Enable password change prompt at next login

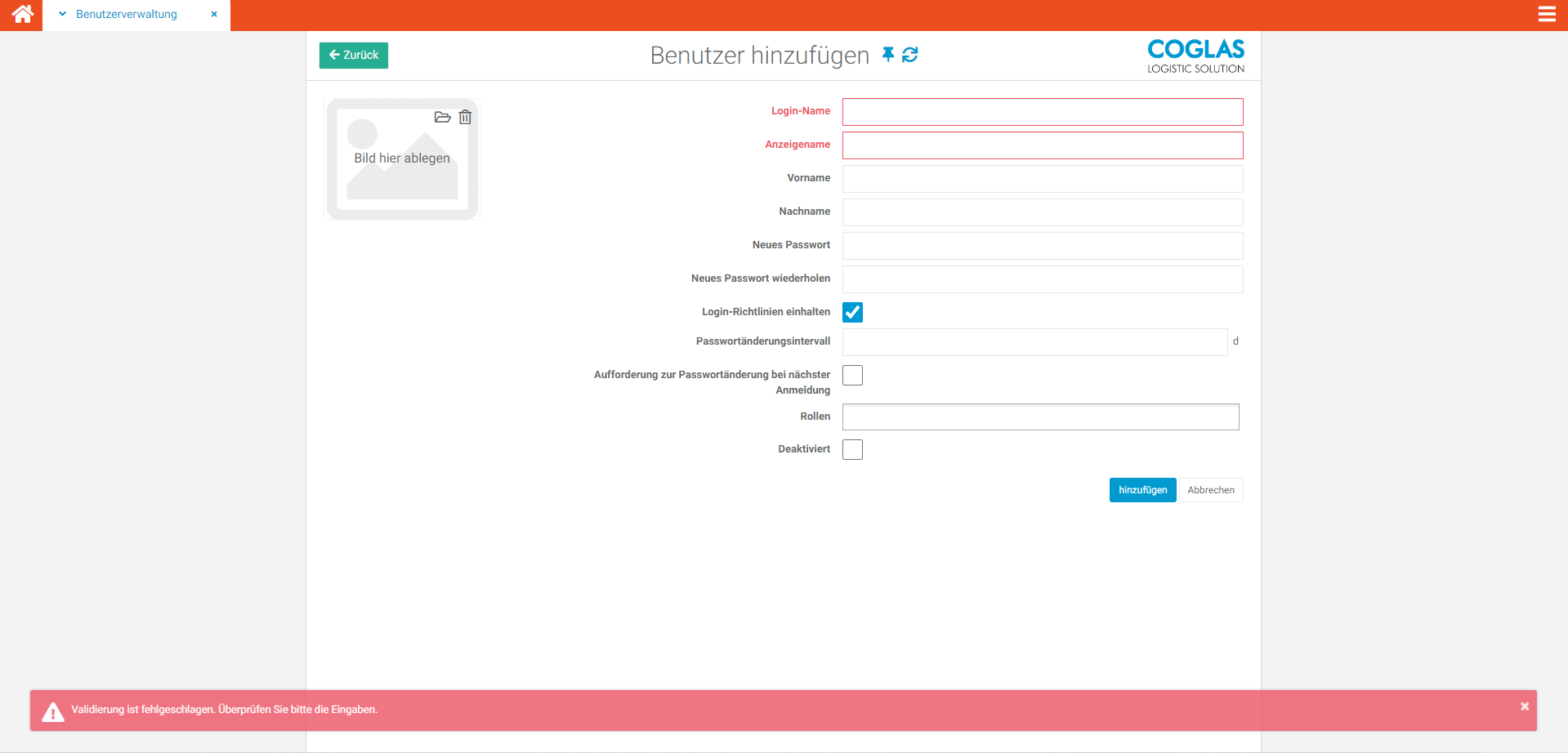(x=852, y=375)
